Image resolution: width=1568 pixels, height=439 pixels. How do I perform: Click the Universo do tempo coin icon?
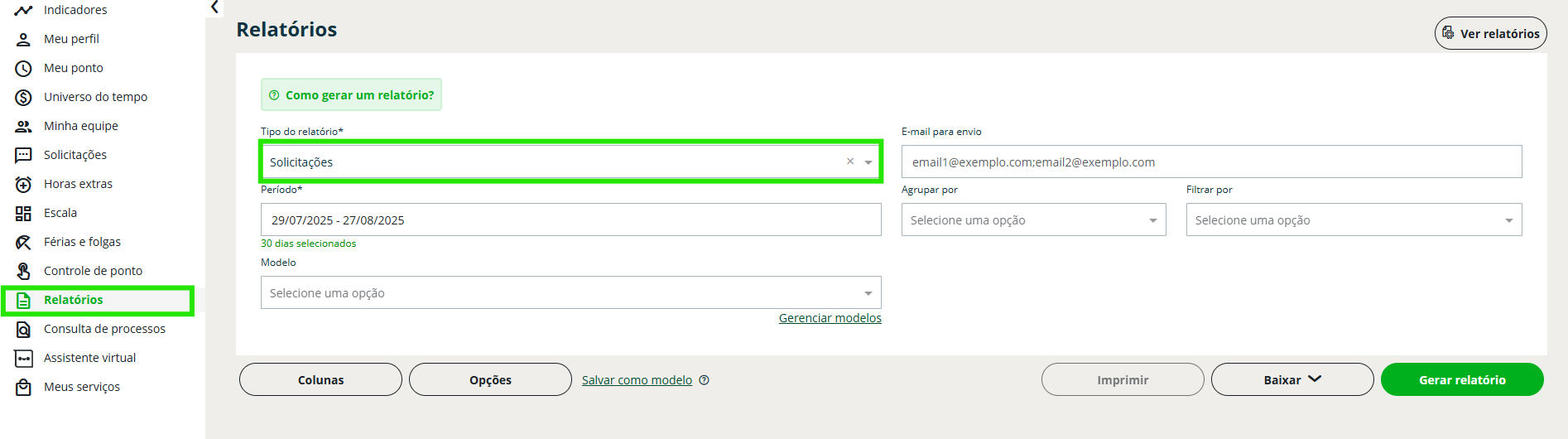pyautogui.click(x=23, y=97)
